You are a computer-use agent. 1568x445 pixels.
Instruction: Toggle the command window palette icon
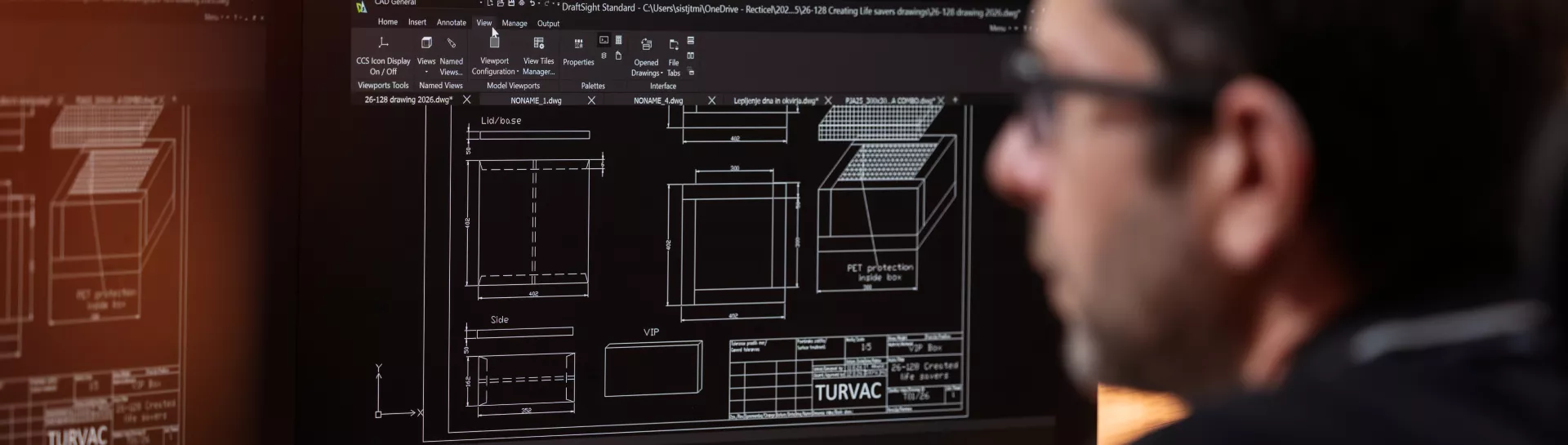pyautogui.click(x=604, y=39)
